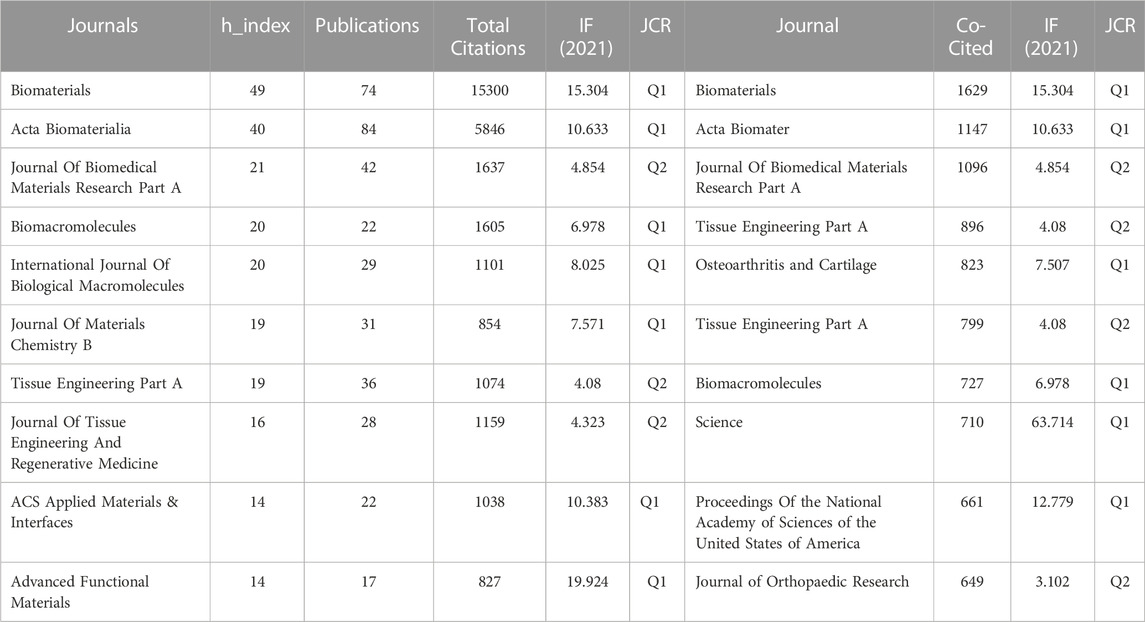Click the "Advanced Functional Materials" journal name
Screen dimensions: 1145x622
tap(80, 592)
